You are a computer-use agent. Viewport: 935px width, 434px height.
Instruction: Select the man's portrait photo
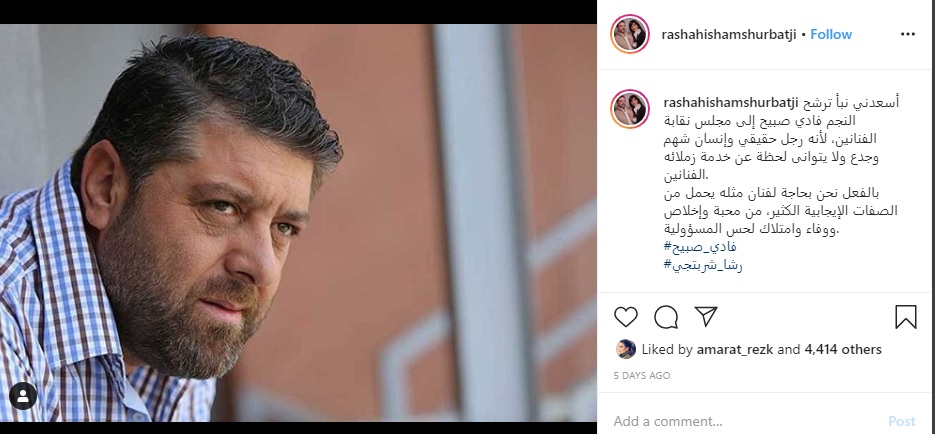(298, 222)
